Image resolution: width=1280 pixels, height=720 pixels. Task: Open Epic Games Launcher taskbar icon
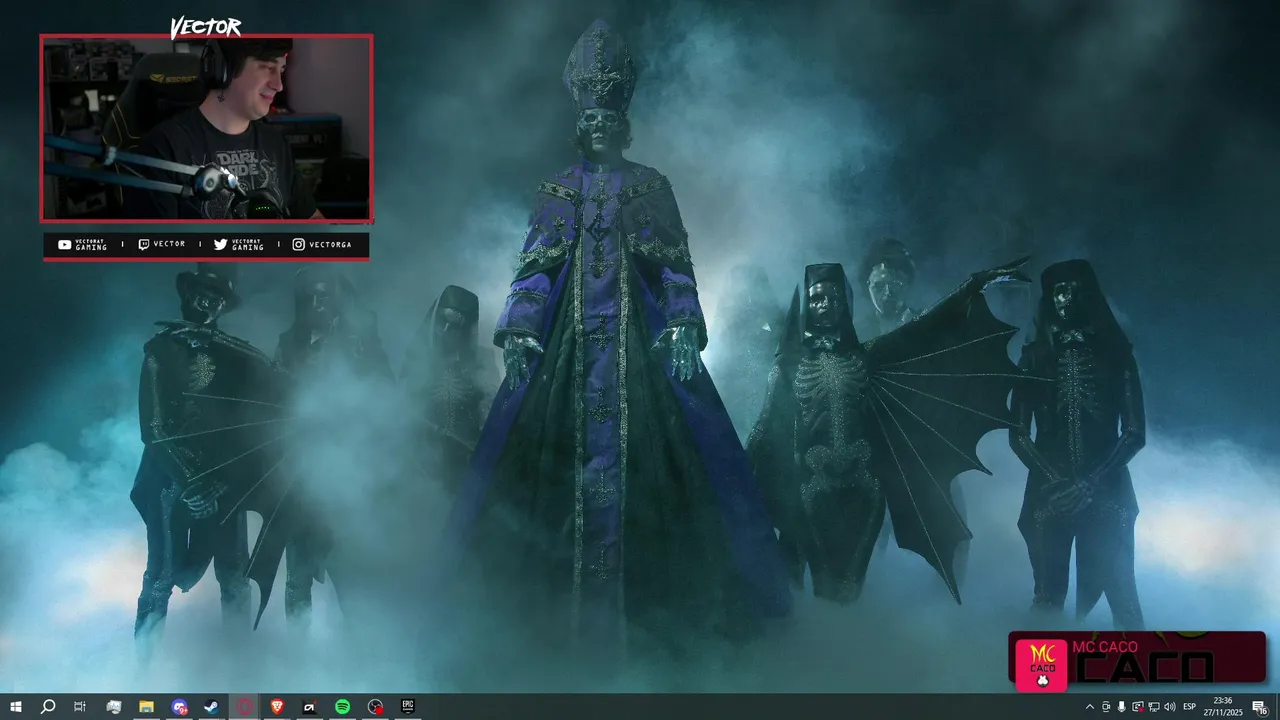click(408, 707)
